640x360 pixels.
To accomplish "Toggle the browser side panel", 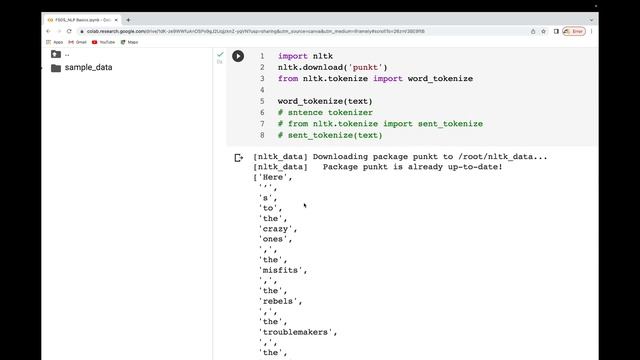I will pyautogui.click(x=556, y=31).
